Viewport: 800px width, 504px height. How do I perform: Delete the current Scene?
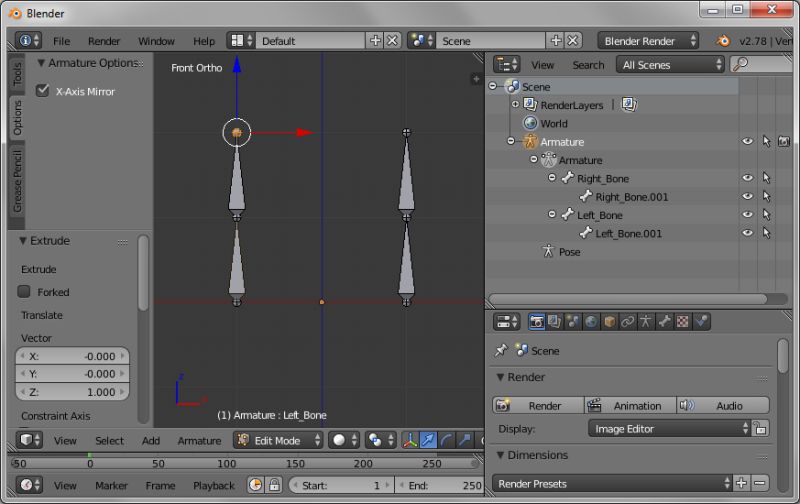pos(573,41)
